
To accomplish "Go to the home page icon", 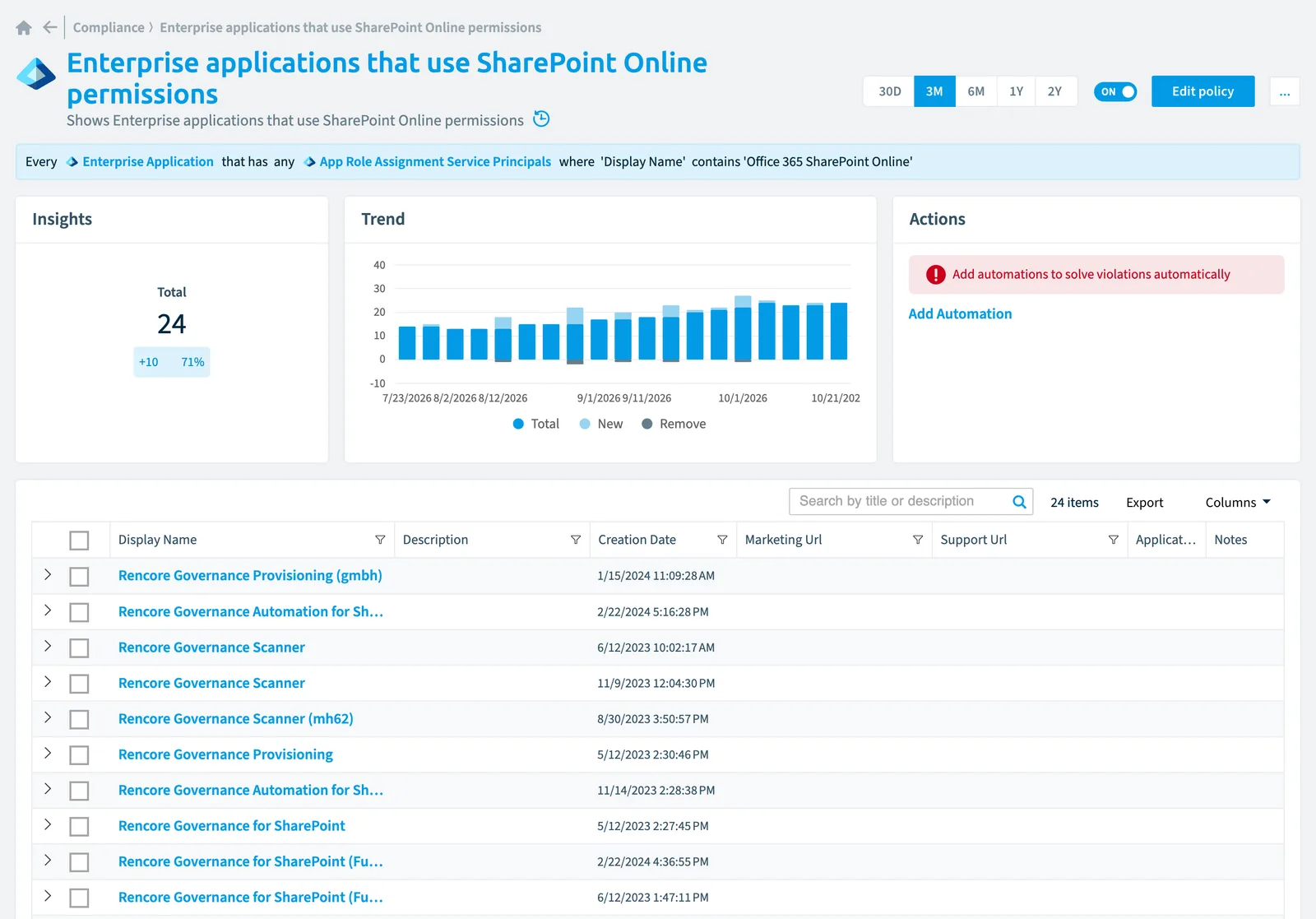I will tap(24, 28).
